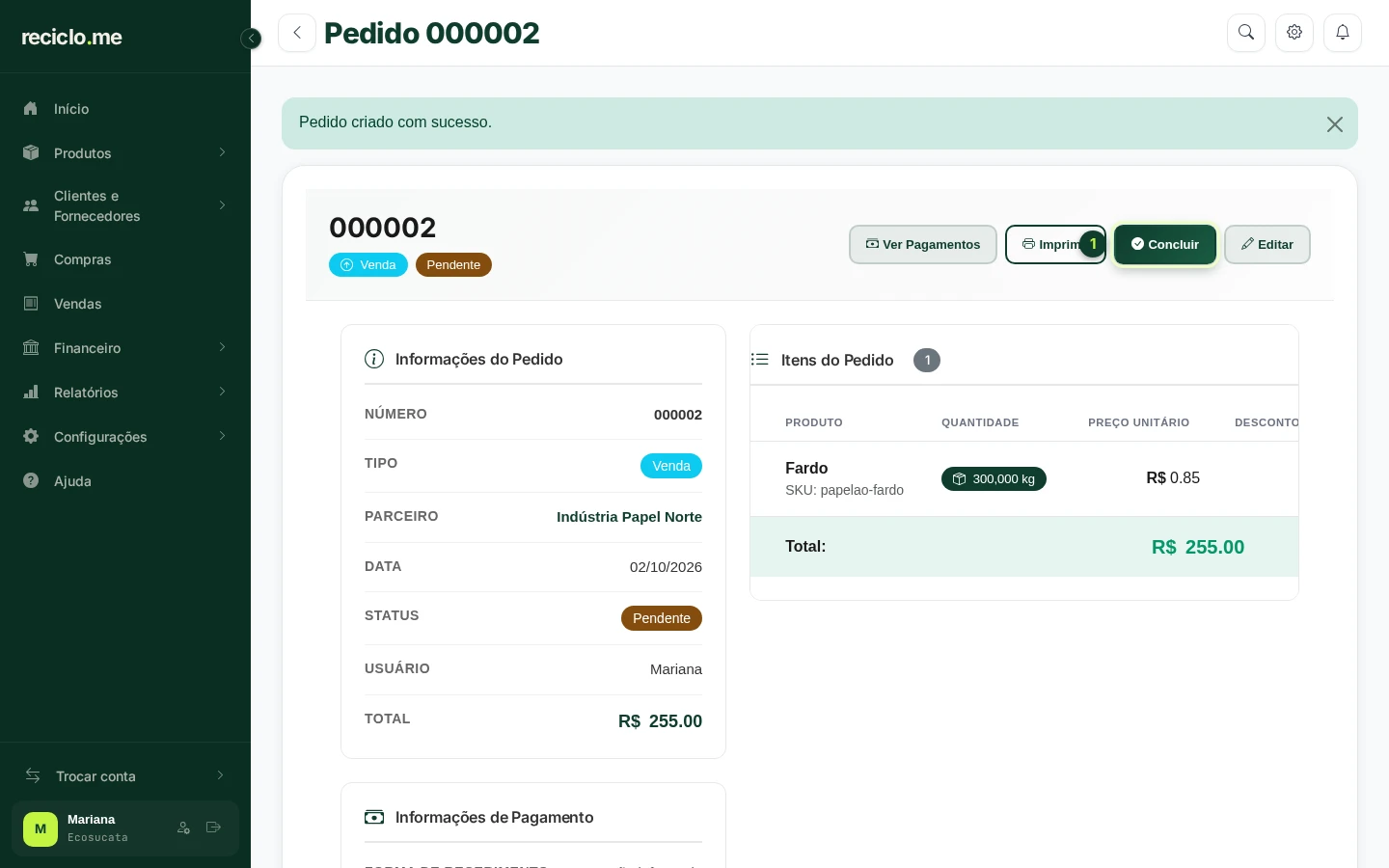Open the Indústria Papel Norte partner link

(x=629, y=517)
